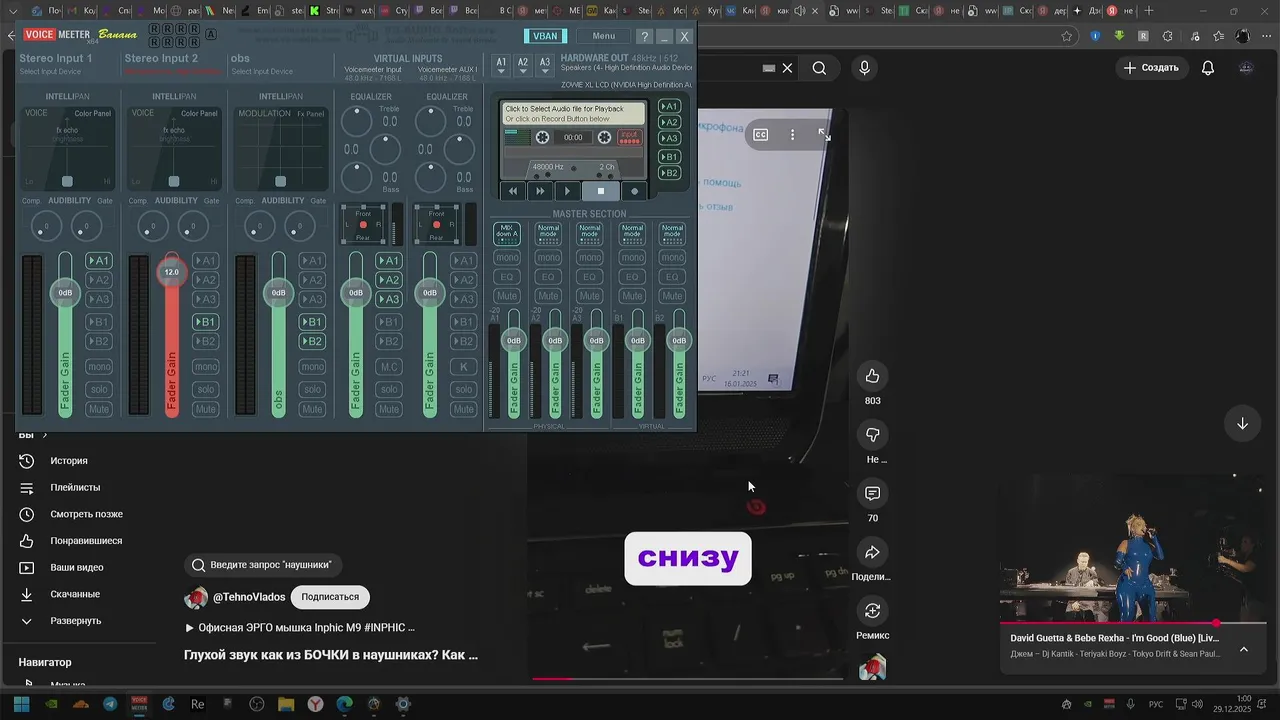Viewport: 1280px width, 720px height.
Task: Clear the YouTube search field
Action: click(787, 68)
